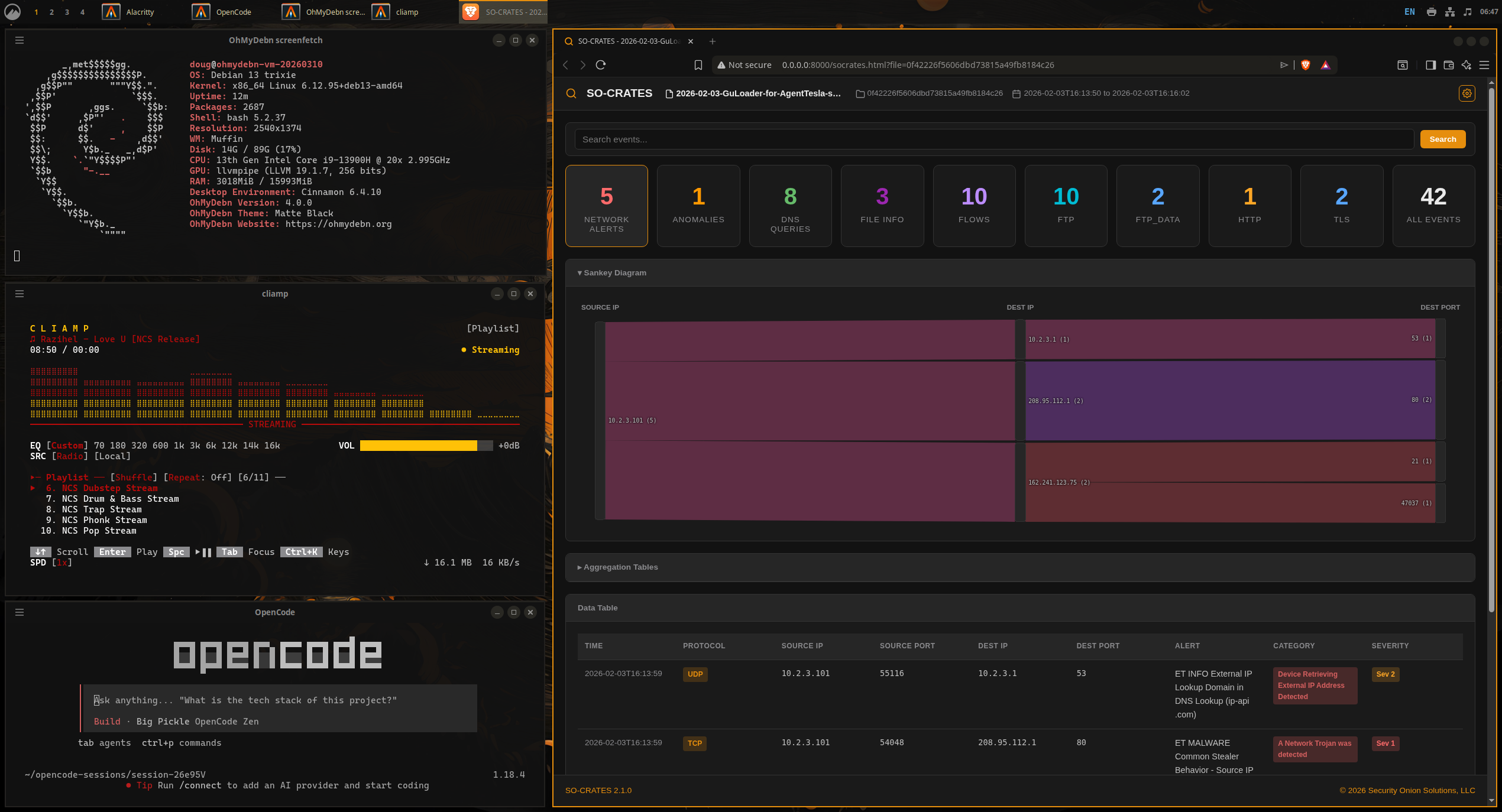Reload the SO-CRATES browser page
The width and height of the screenshot is (1502, 812).
[x=601, y=65]
